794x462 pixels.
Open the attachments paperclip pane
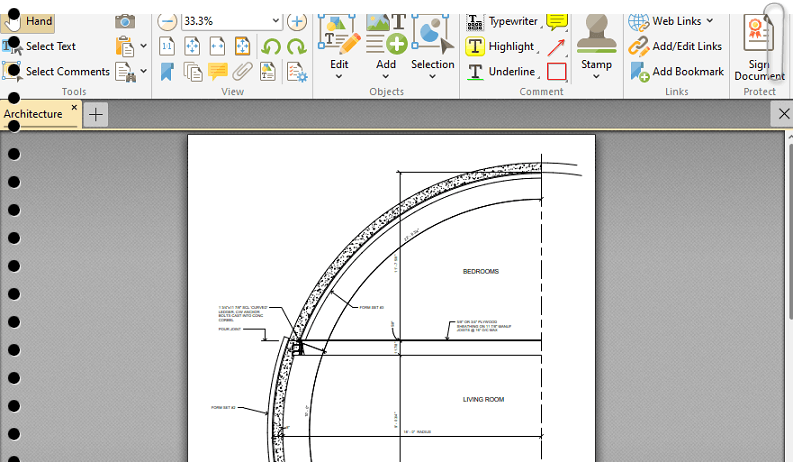(243, 71)
